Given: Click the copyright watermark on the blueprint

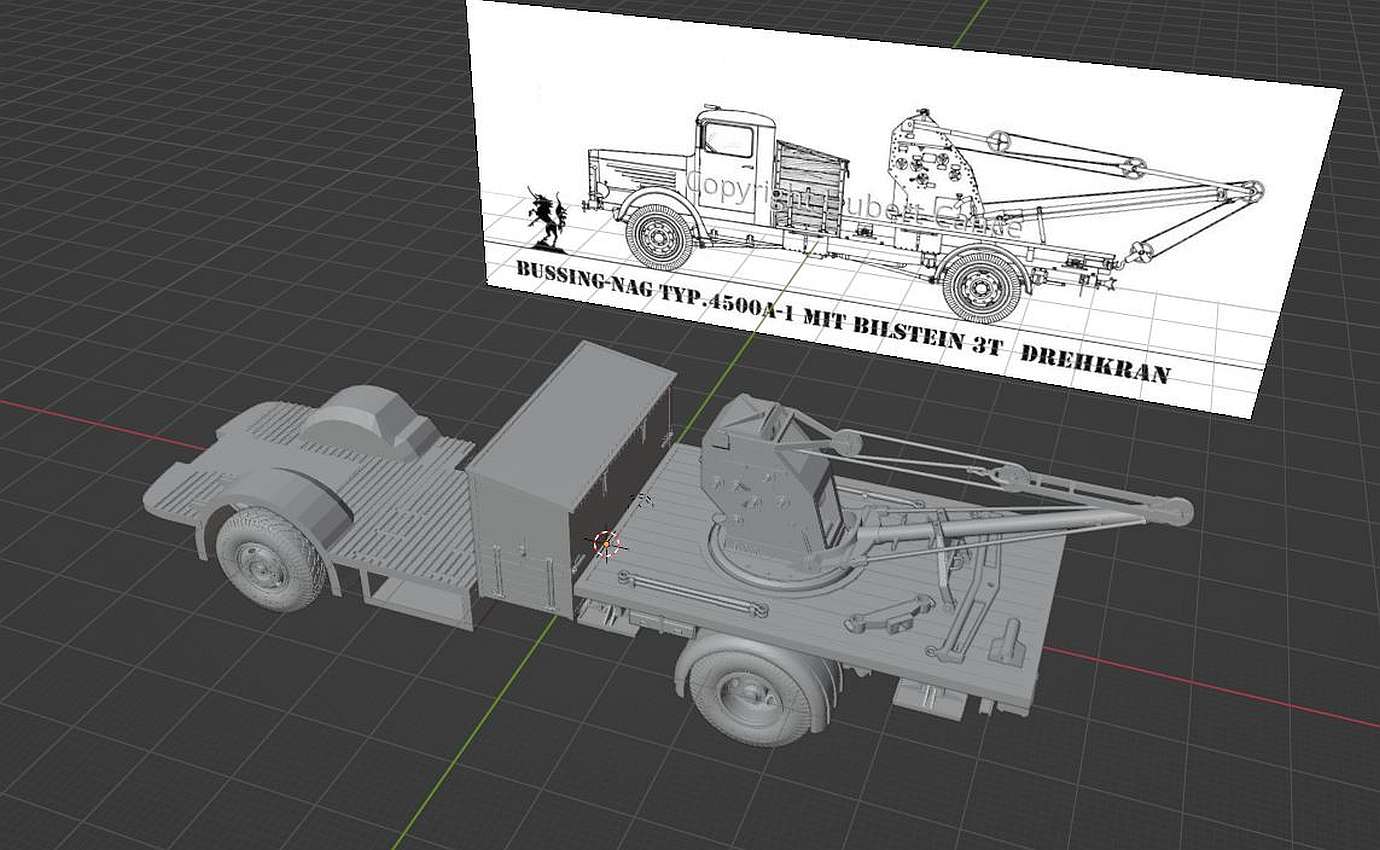Looking at the screenshot, I should point(850,202).
